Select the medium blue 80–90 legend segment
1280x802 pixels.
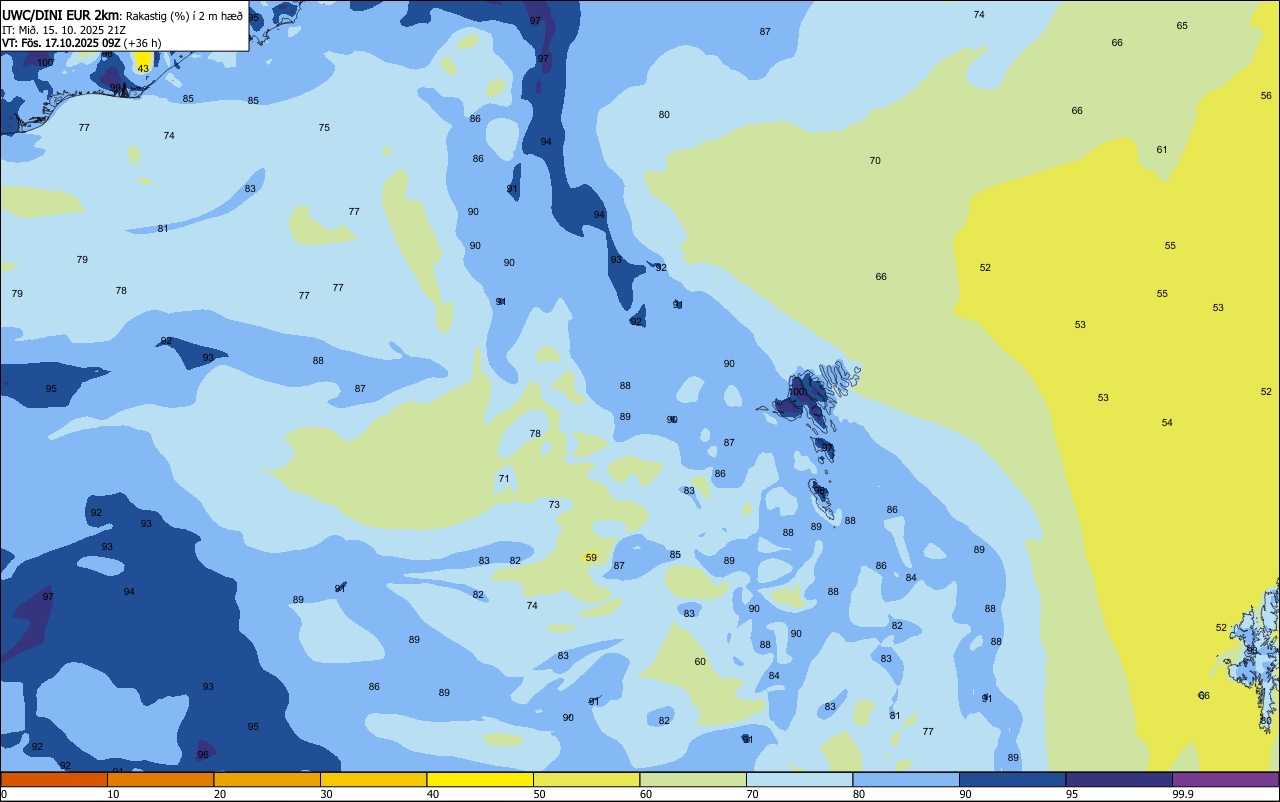click(x=906, y=779)
